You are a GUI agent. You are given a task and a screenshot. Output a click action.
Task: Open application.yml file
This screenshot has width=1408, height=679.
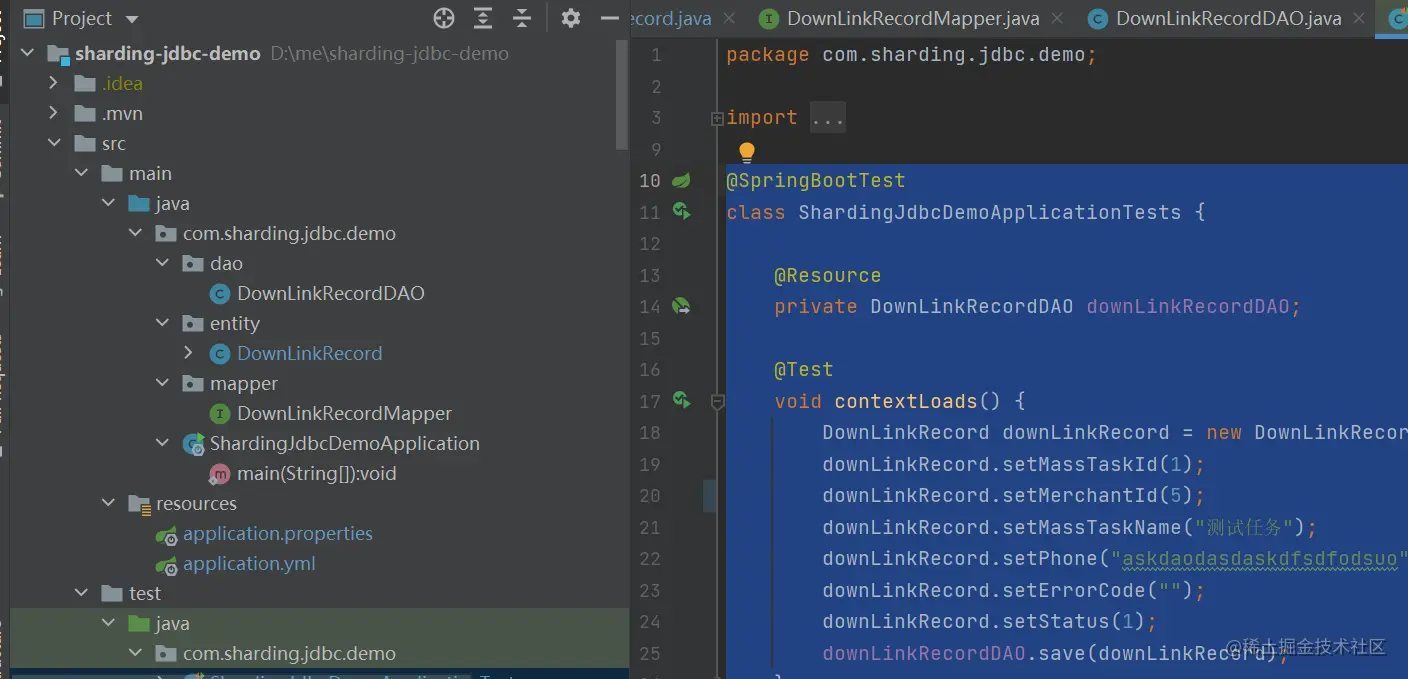coord(249,563)
